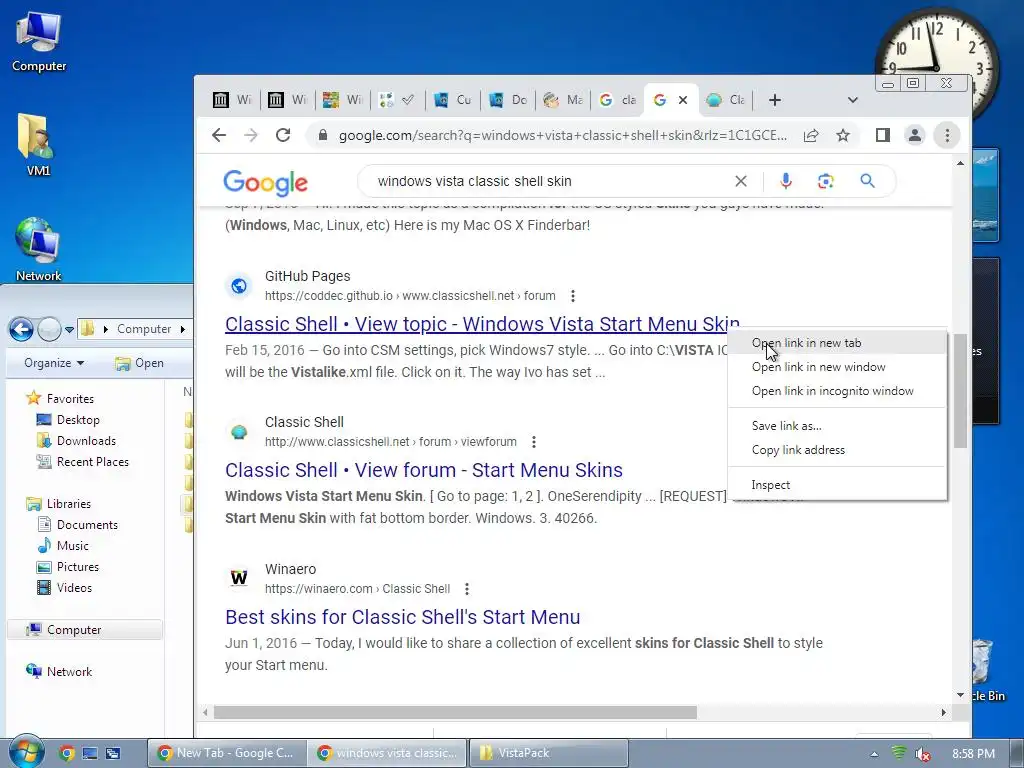Open a new Chrome tab

(775, 100)
